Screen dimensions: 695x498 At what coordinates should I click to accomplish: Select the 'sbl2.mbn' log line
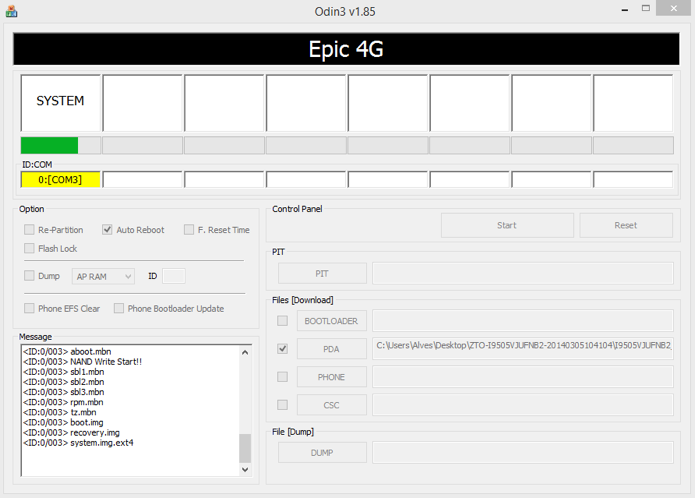pyautogui.click(x=63, y=382)
